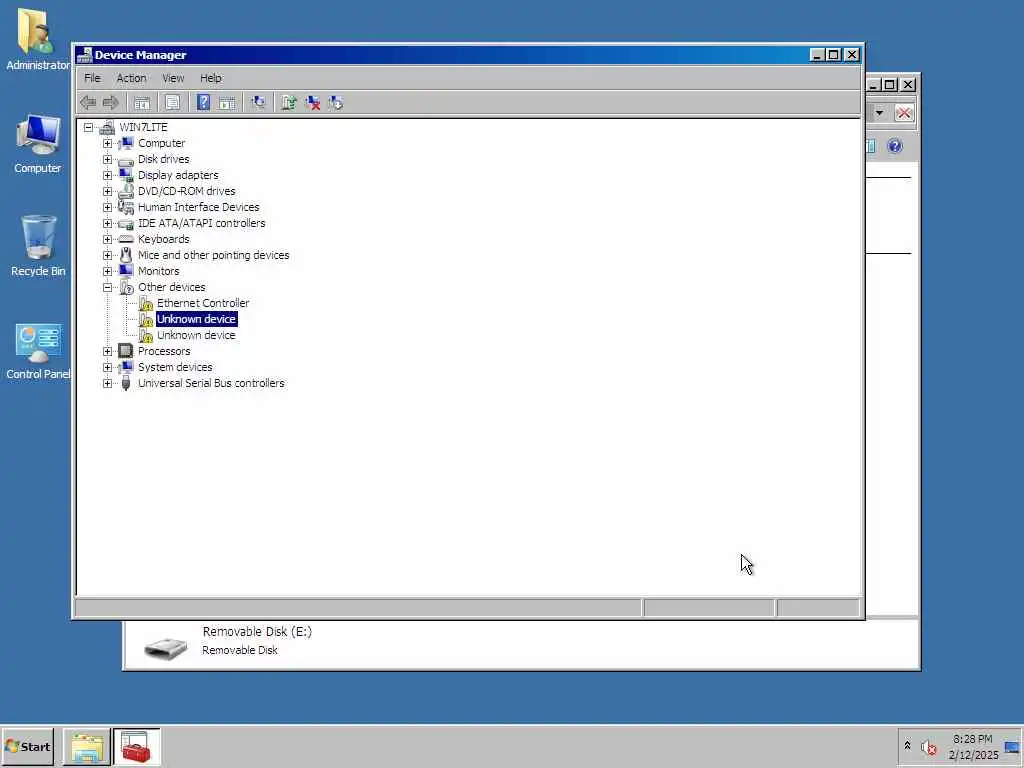1024x768 pixels.
Task: Select the Removable Disk (E:) drive icon
Action: point(165,647)
